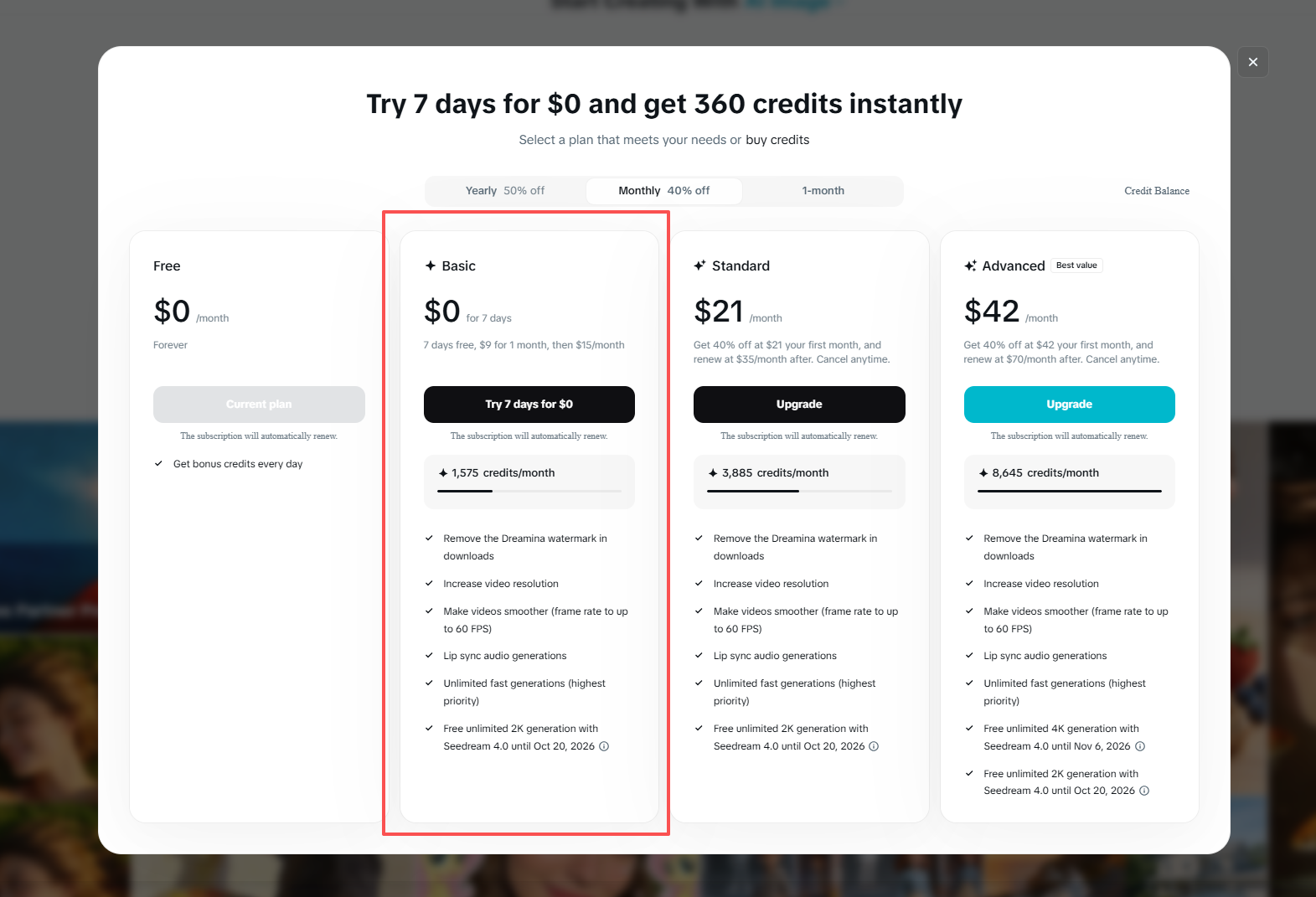Click info icon beside Advanced 4K generation offer
Image resolution: width=1316 pixels, height=897 pixels.
(x=1139, y=746)
